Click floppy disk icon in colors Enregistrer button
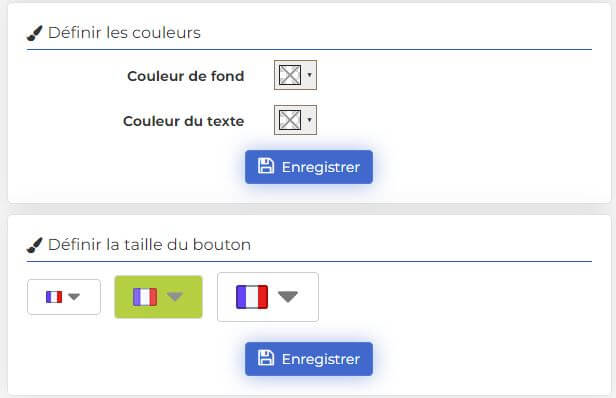Viewport: 616px width, 398px height. 266,166
